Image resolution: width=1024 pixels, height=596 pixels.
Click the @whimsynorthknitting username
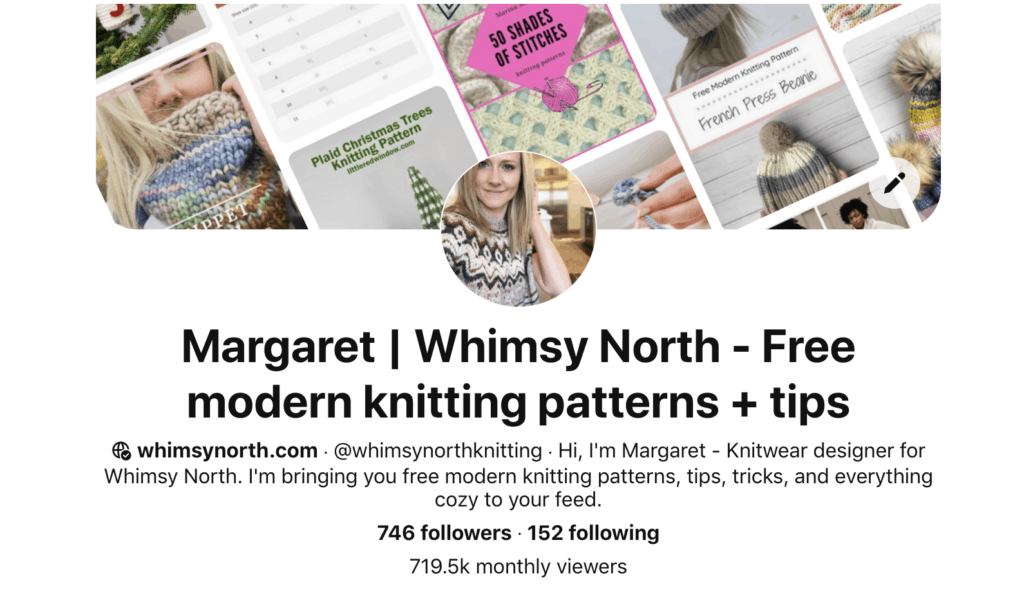(438, 451)
